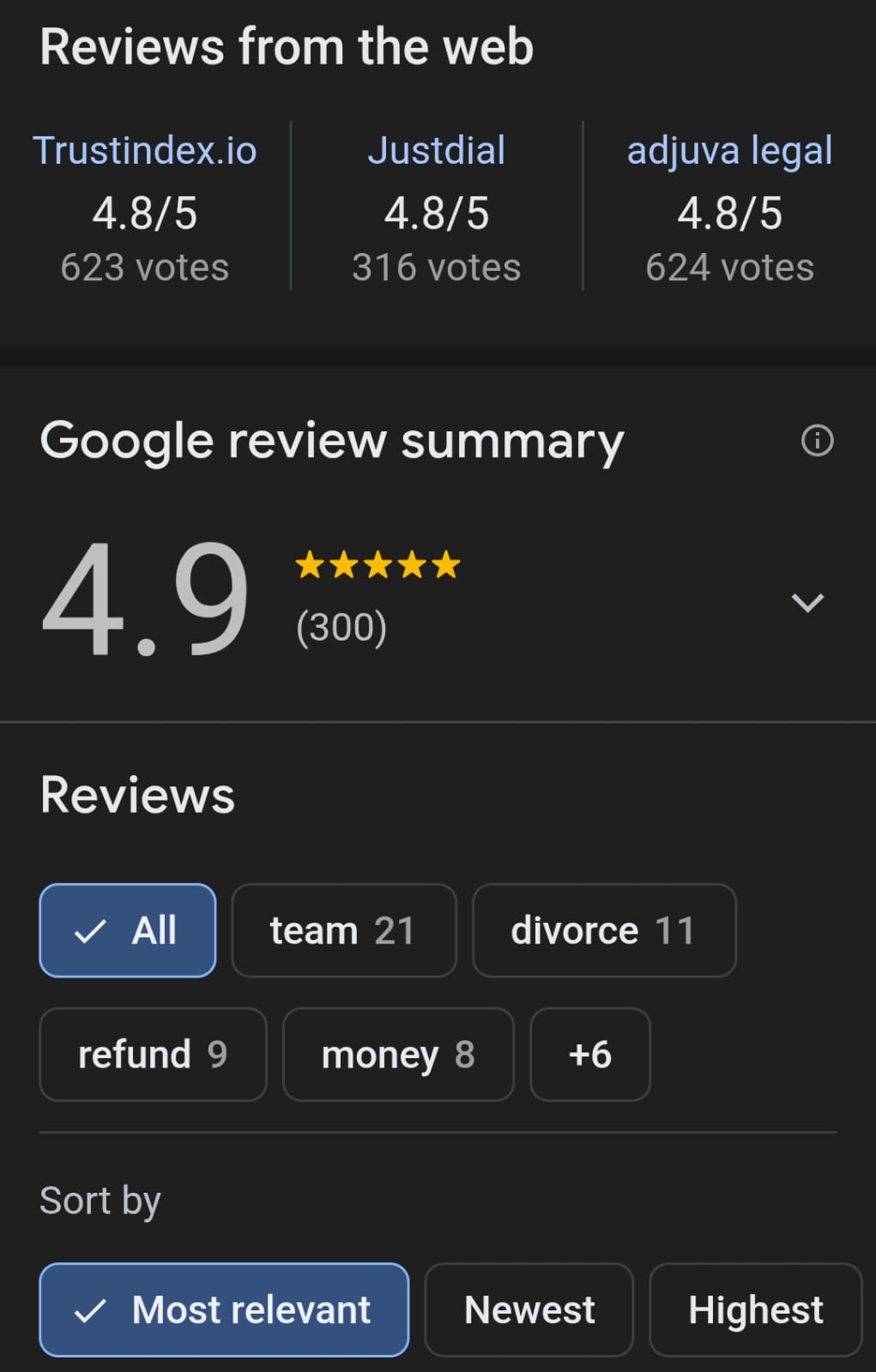This screenshot has height=1372, width=876.
Task: Filter reviews mentioning divorce
Action: coord(604,930)
